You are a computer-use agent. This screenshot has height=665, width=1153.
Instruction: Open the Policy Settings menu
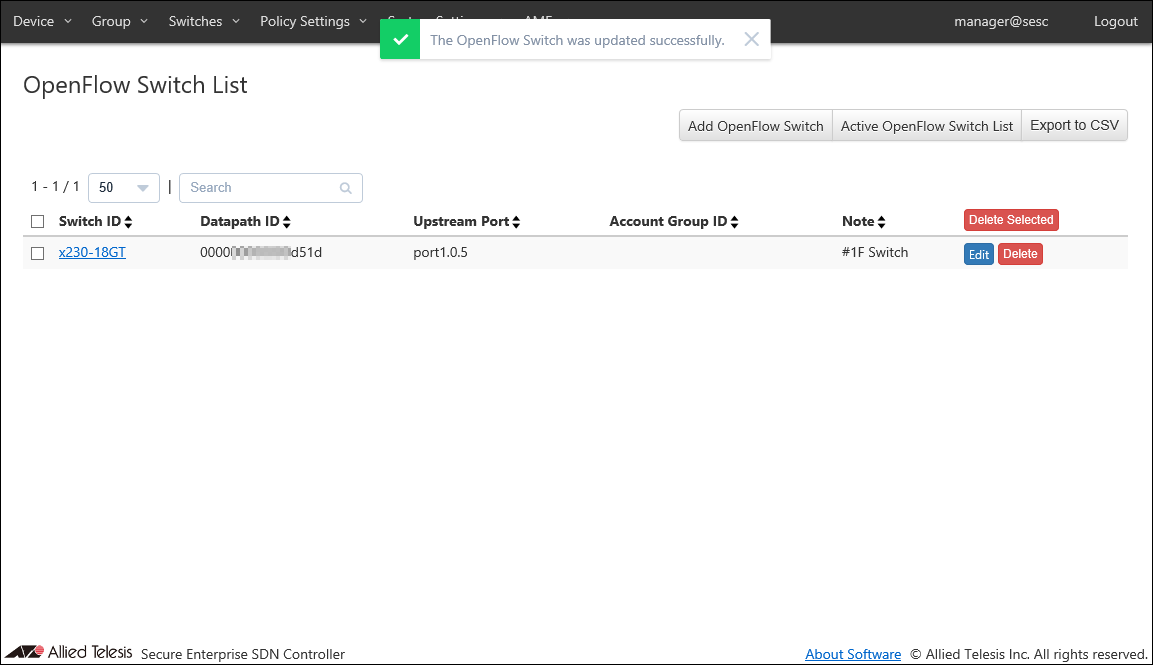[313, 21]
